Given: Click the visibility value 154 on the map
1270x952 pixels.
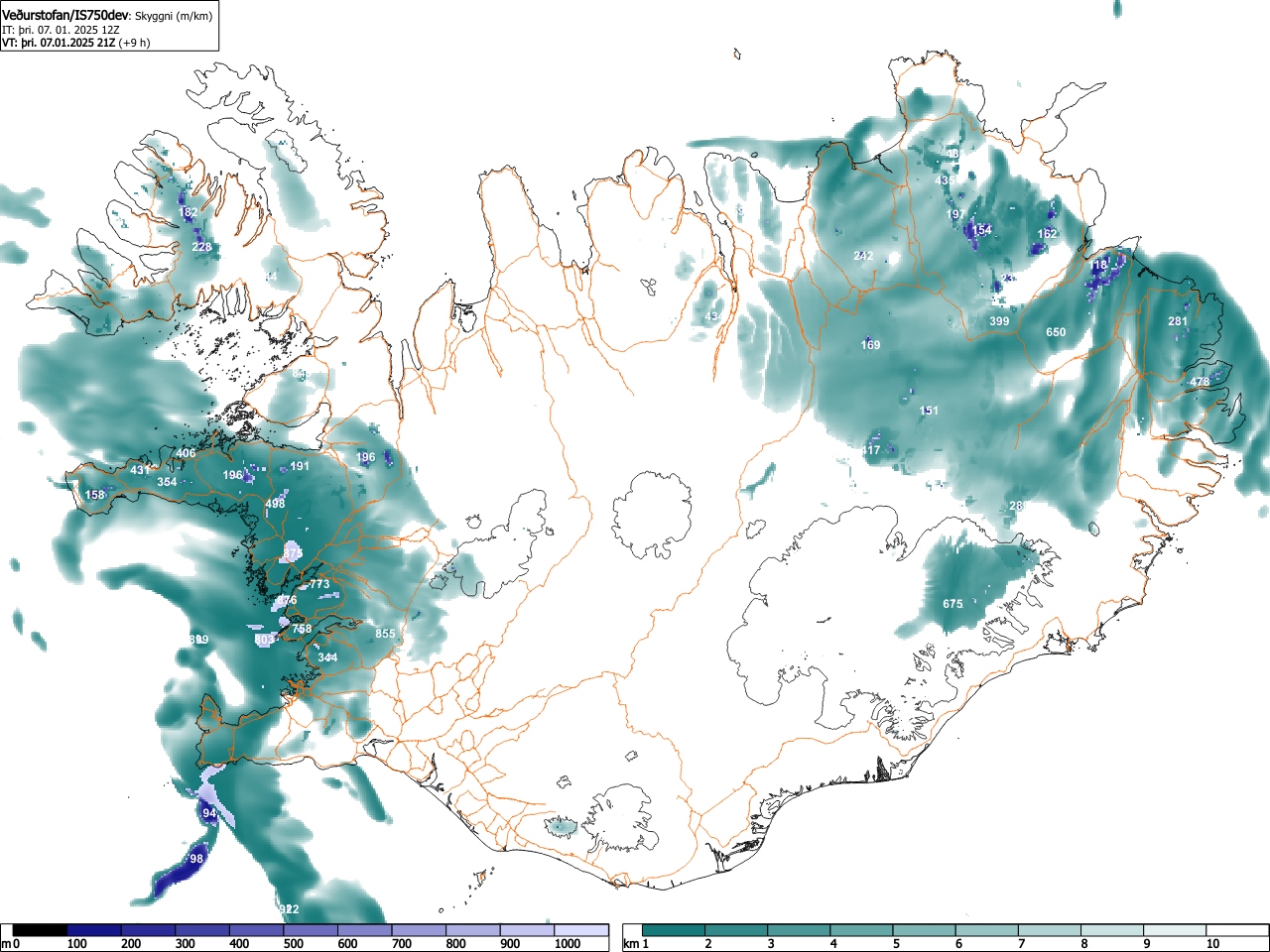Looking at the screenshot, I should point(981,231).
